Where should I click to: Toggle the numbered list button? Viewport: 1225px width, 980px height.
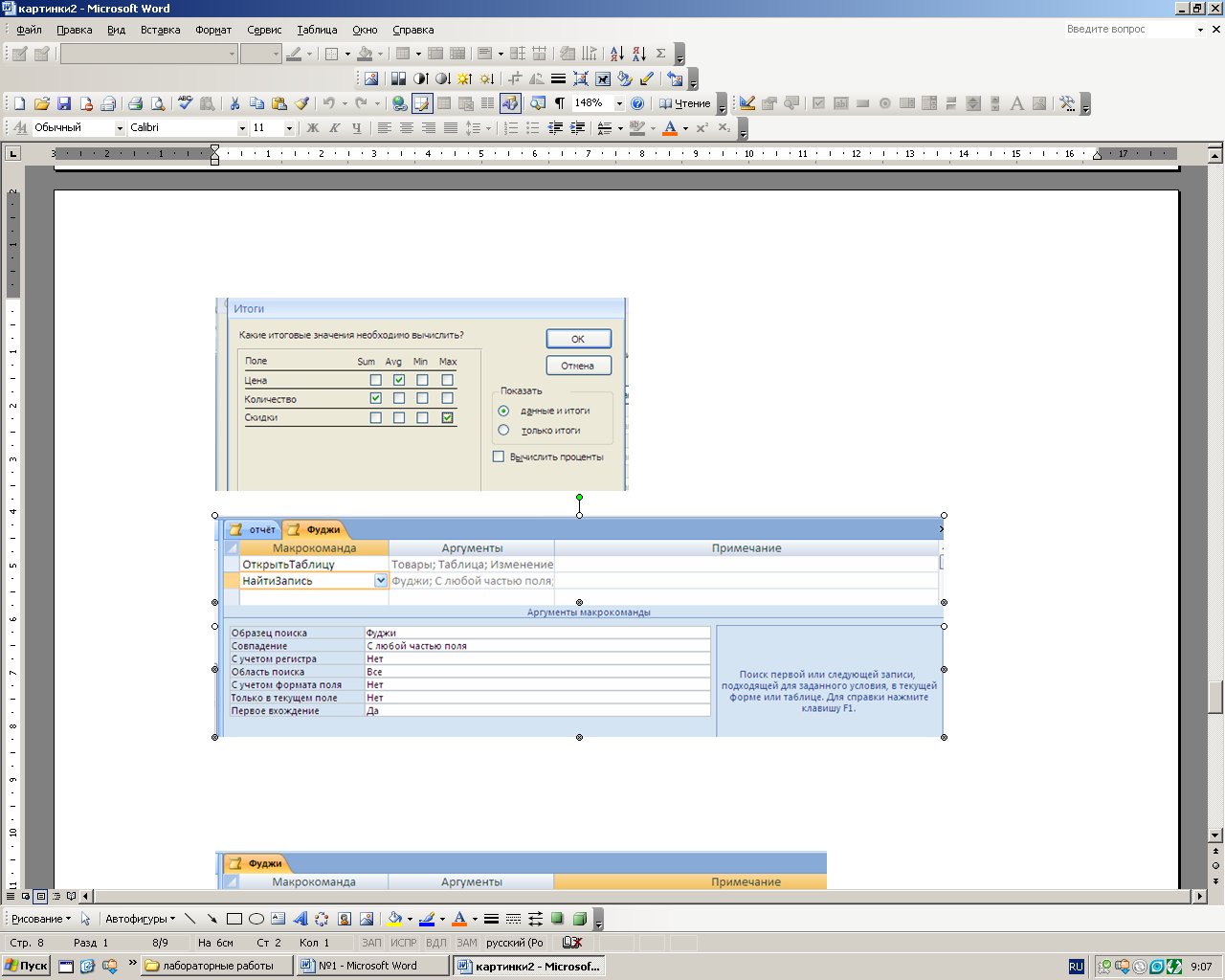pyautogui.click(x=511, y=127)
